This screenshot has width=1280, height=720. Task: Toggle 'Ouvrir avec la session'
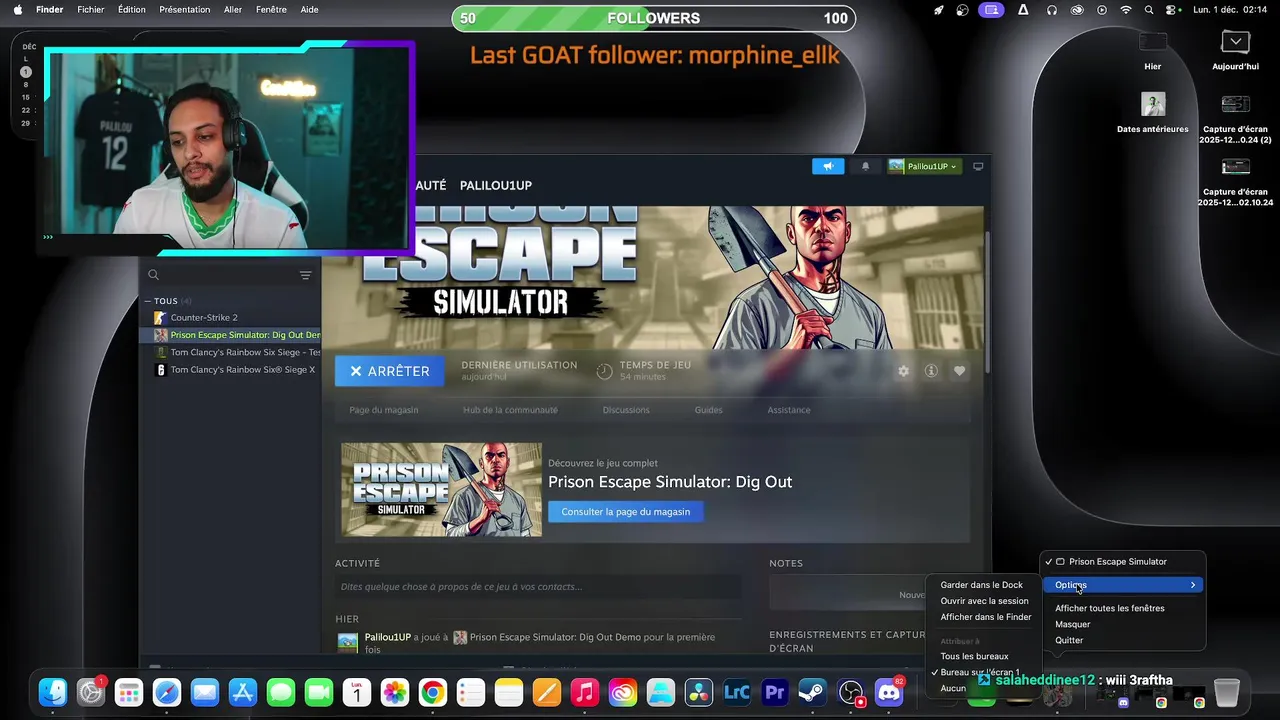coord(983,601)
